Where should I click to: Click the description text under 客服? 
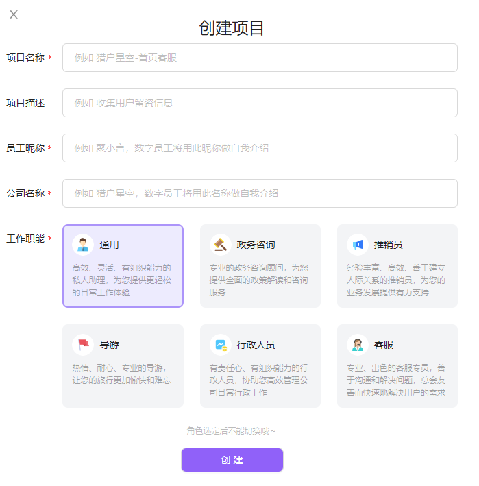[x=396, y=380]
